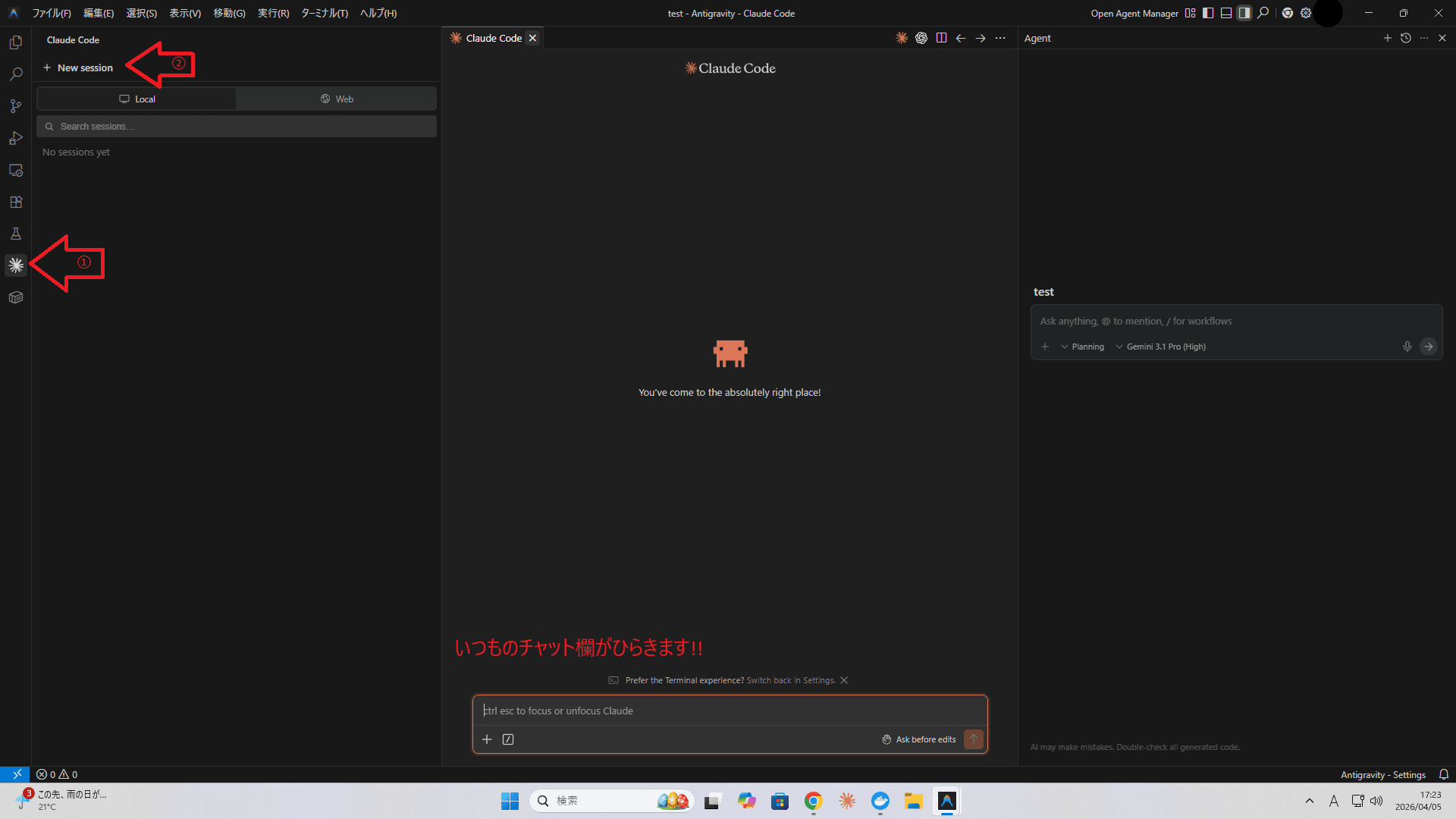Screen dimensions: 1456x819
Task: Open the Explorer view in the activity bar
Action: pyautogui.click(x=15, y=42)
